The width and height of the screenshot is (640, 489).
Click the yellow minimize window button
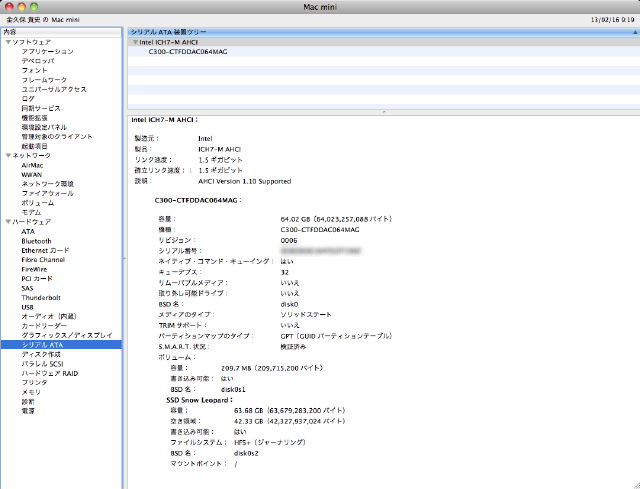[x=22, y=6]
